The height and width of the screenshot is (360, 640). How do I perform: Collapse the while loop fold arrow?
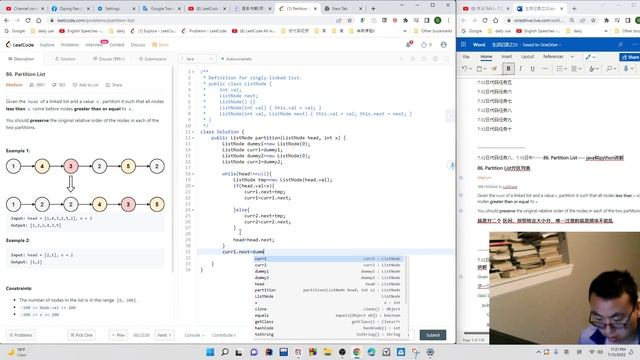tap(193, 174)
